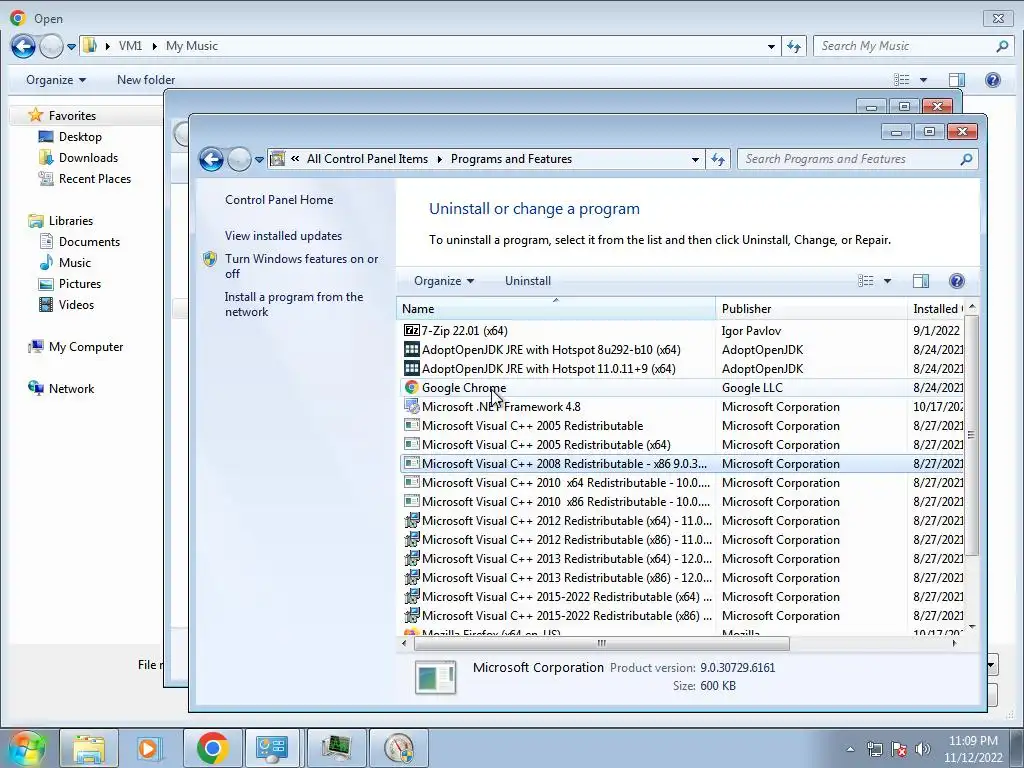The image size is (1024, 768).
Task: Click Google LLC publisher cell
Action: click(752, 387)
